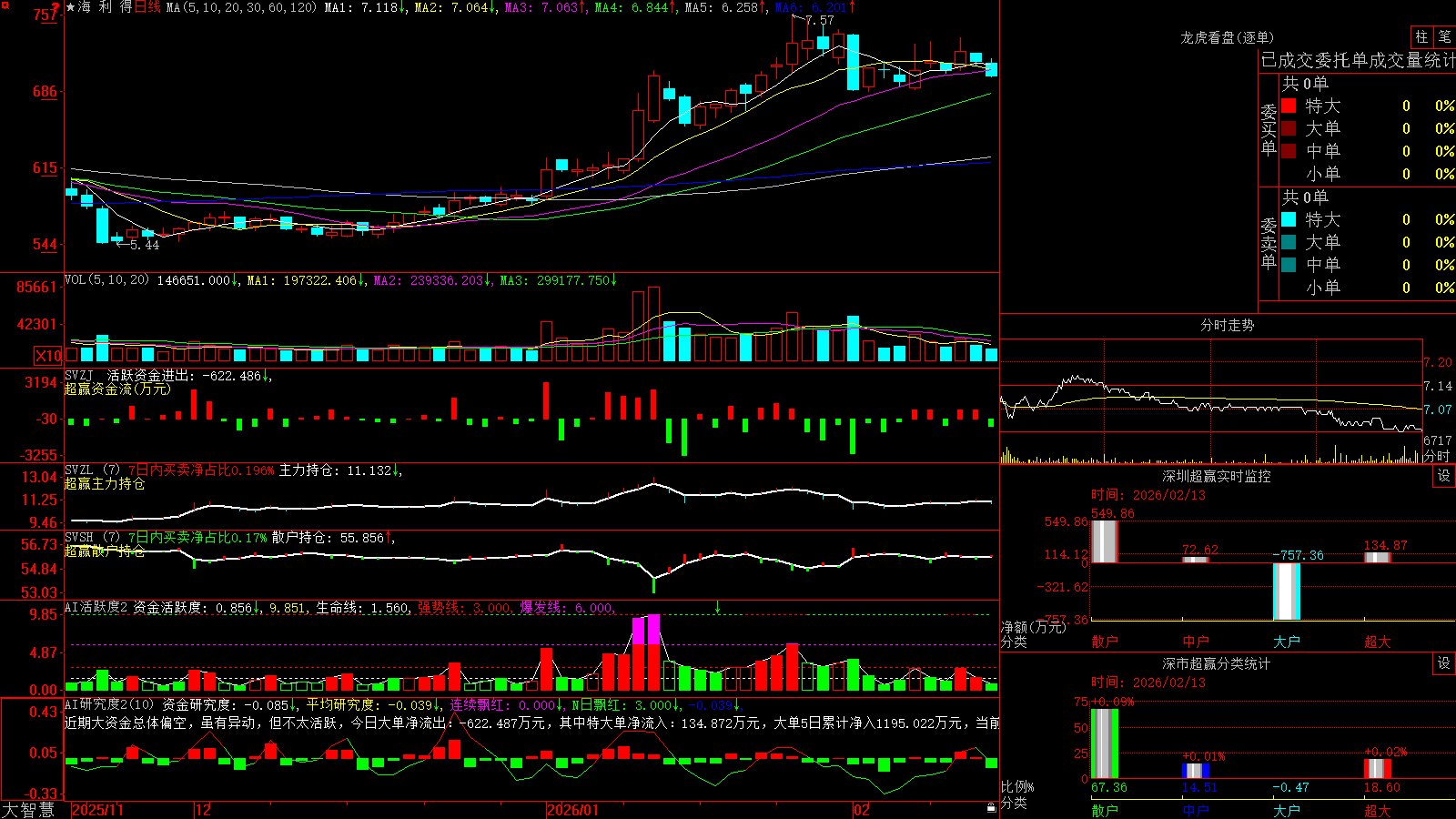Click the 7.57 high price marker
The height and width of the screenshot is (819, 1456).
coord(820,20)
